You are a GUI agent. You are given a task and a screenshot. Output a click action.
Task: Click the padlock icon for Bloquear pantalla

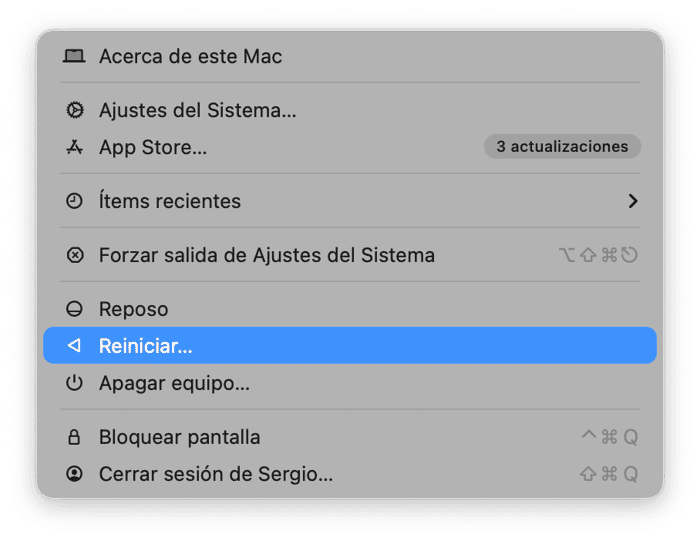[x=74, y=437]
